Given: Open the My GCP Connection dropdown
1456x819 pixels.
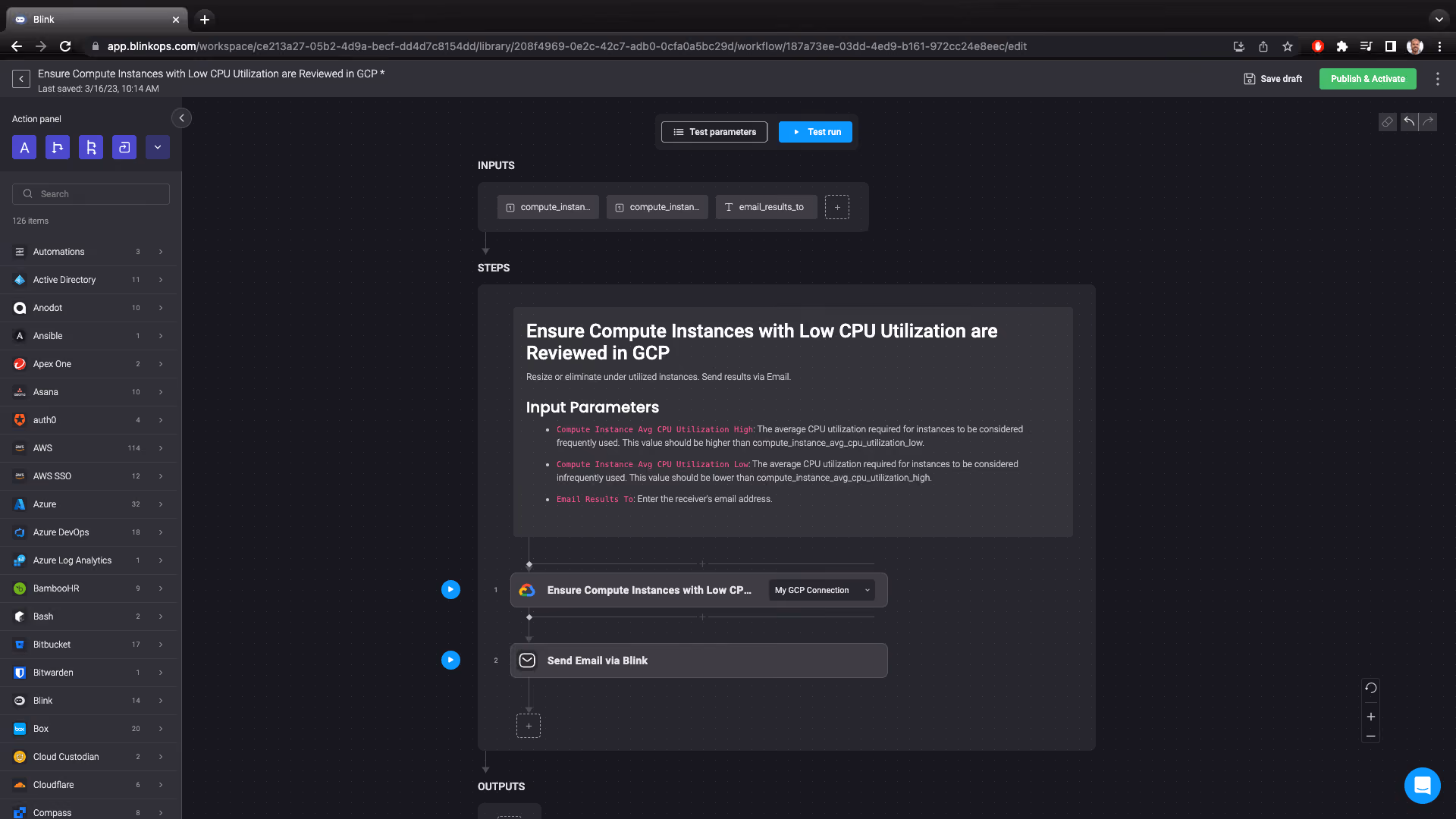Looking at the screenshot, I should [822, 590].
